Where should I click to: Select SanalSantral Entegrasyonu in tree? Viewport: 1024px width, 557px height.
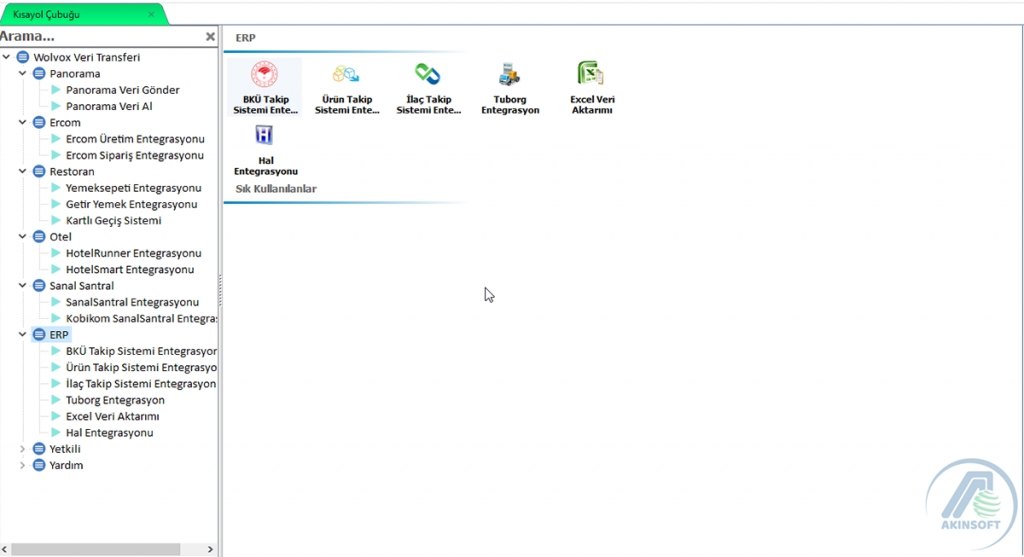coord(133,302)
